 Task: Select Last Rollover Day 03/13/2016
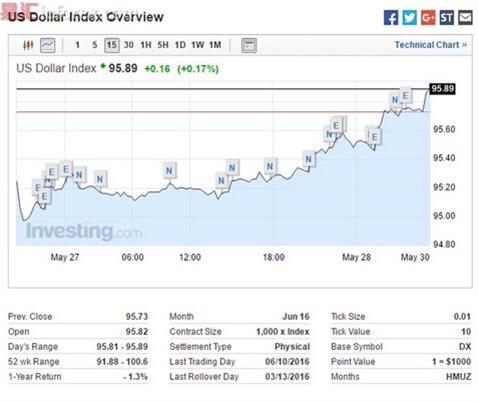pyautogui.click(x=287, y=377)
